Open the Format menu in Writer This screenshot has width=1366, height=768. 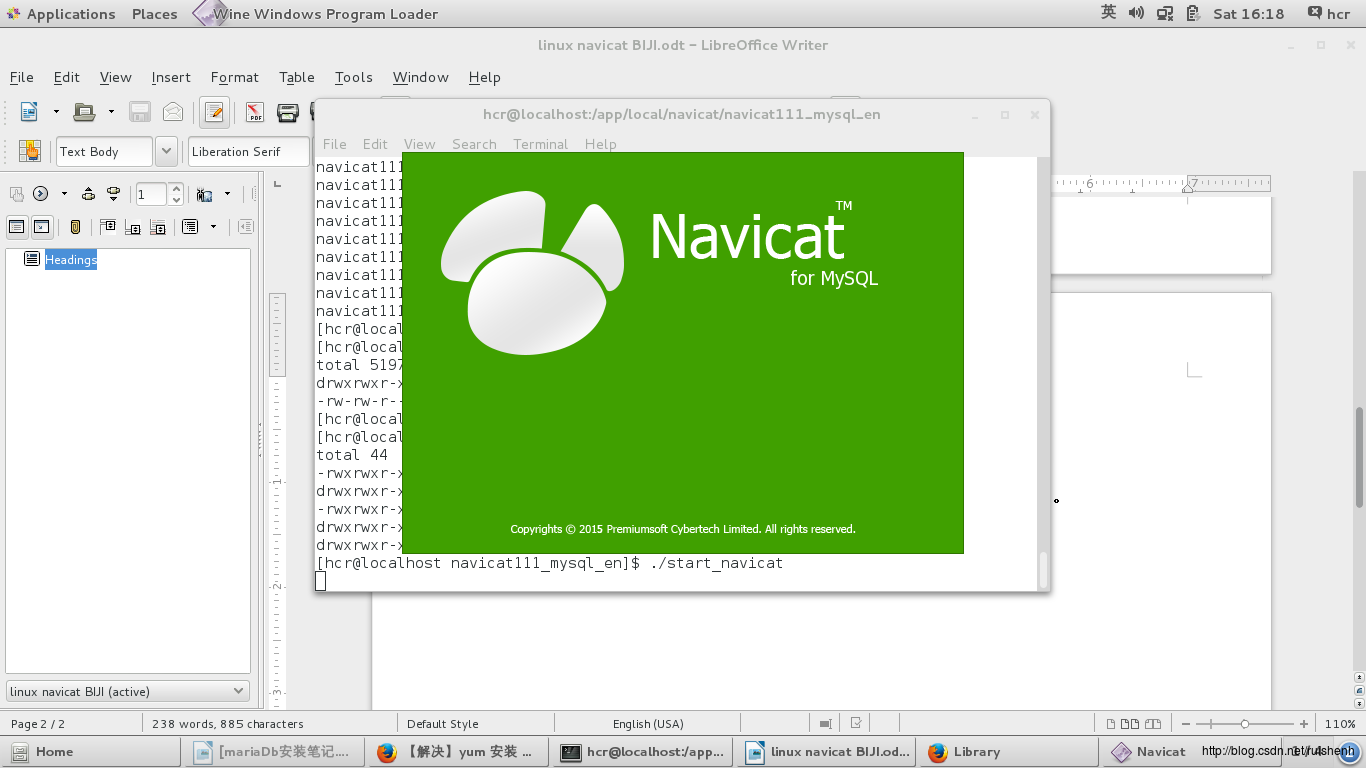235,77
